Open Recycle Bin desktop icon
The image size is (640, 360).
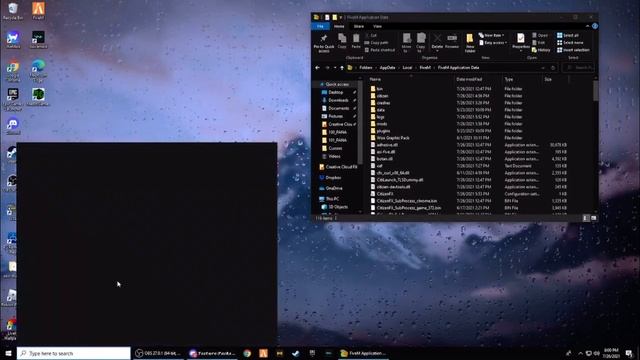(x=13, y=11)
